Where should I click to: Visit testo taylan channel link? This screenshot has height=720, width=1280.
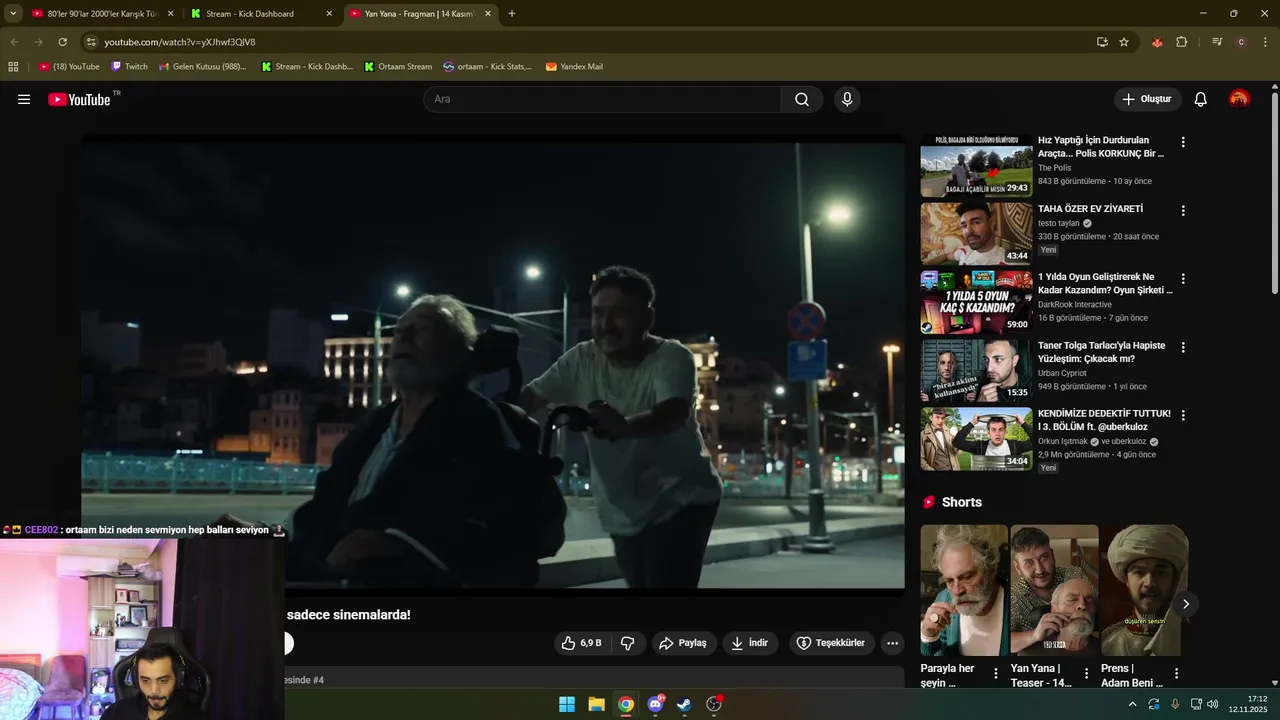(1059, 223)
